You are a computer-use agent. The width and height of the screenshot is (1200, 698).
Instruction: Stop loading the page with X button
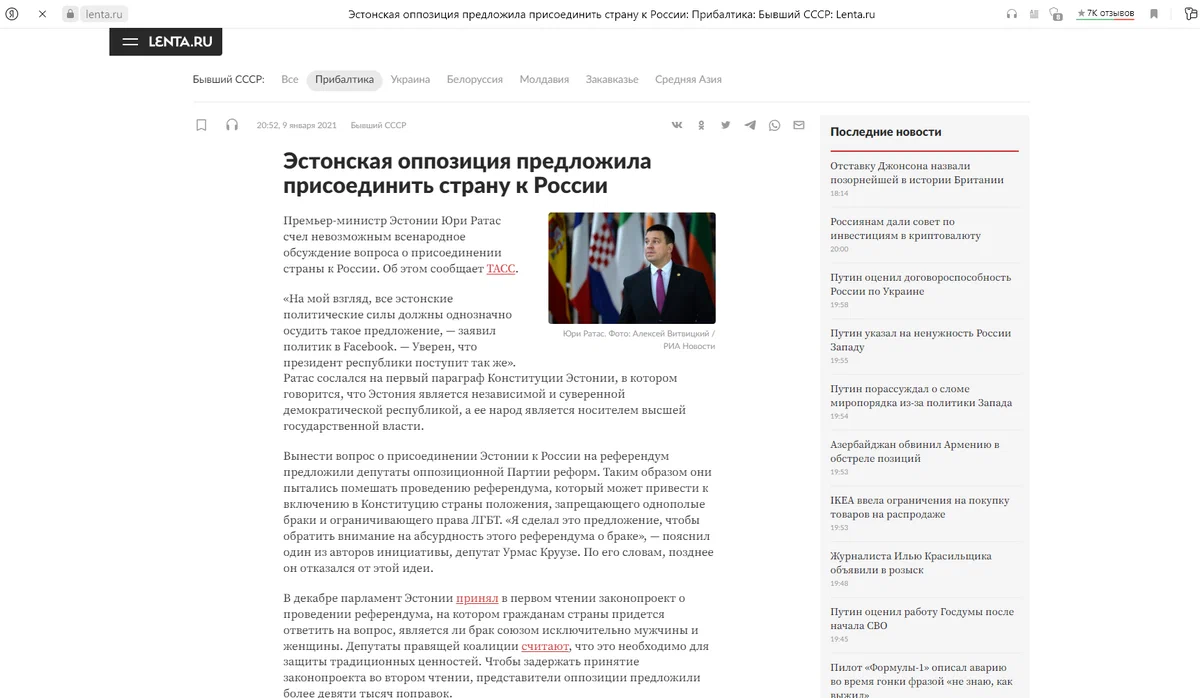tap(42, 14)
